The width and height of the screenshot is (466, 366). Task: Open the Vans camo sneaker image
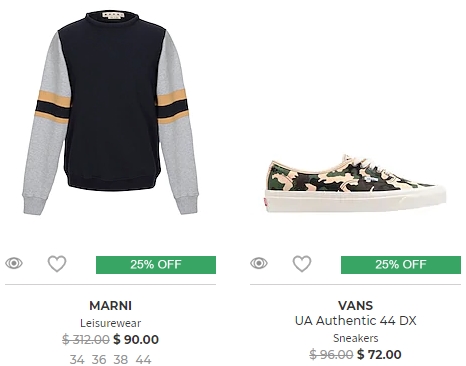click(356, 184)
